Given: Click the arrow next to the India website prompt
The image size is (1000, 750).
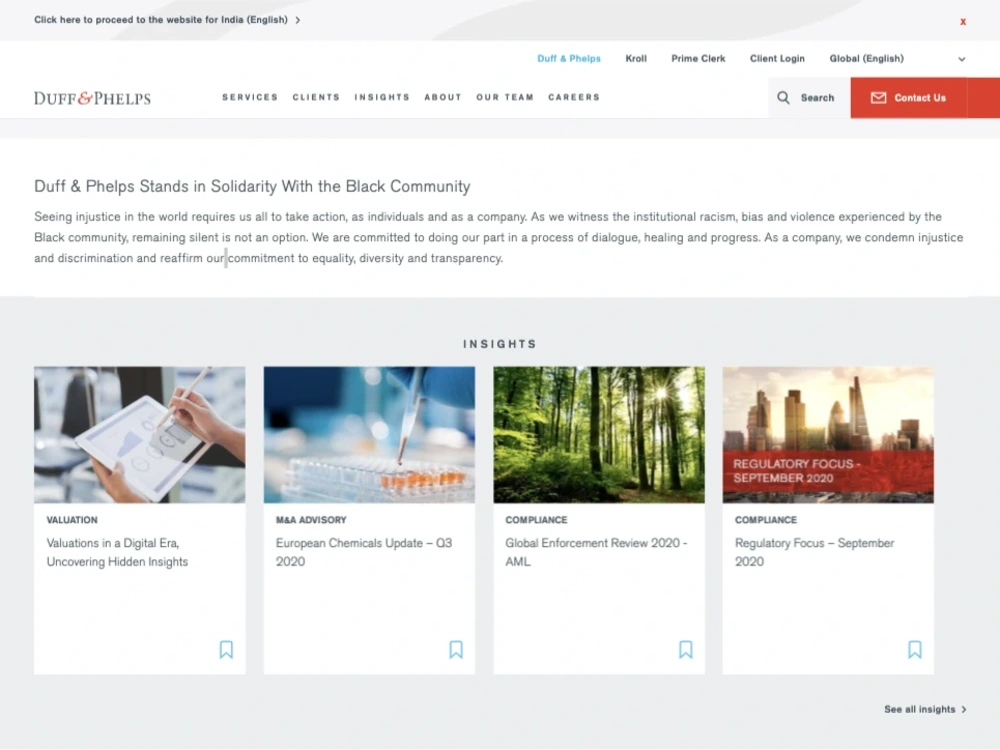Looking at the screenshot, I should 298,20.
